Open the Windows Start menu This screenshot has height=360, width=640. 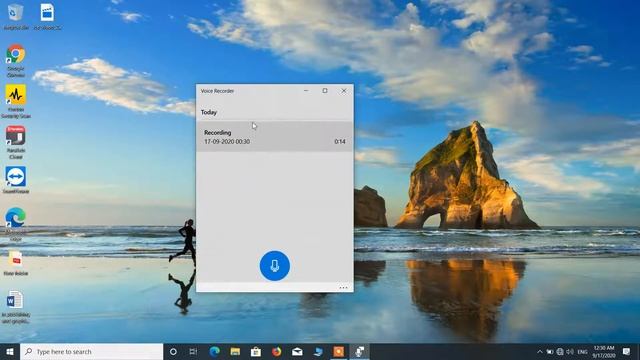10,351
